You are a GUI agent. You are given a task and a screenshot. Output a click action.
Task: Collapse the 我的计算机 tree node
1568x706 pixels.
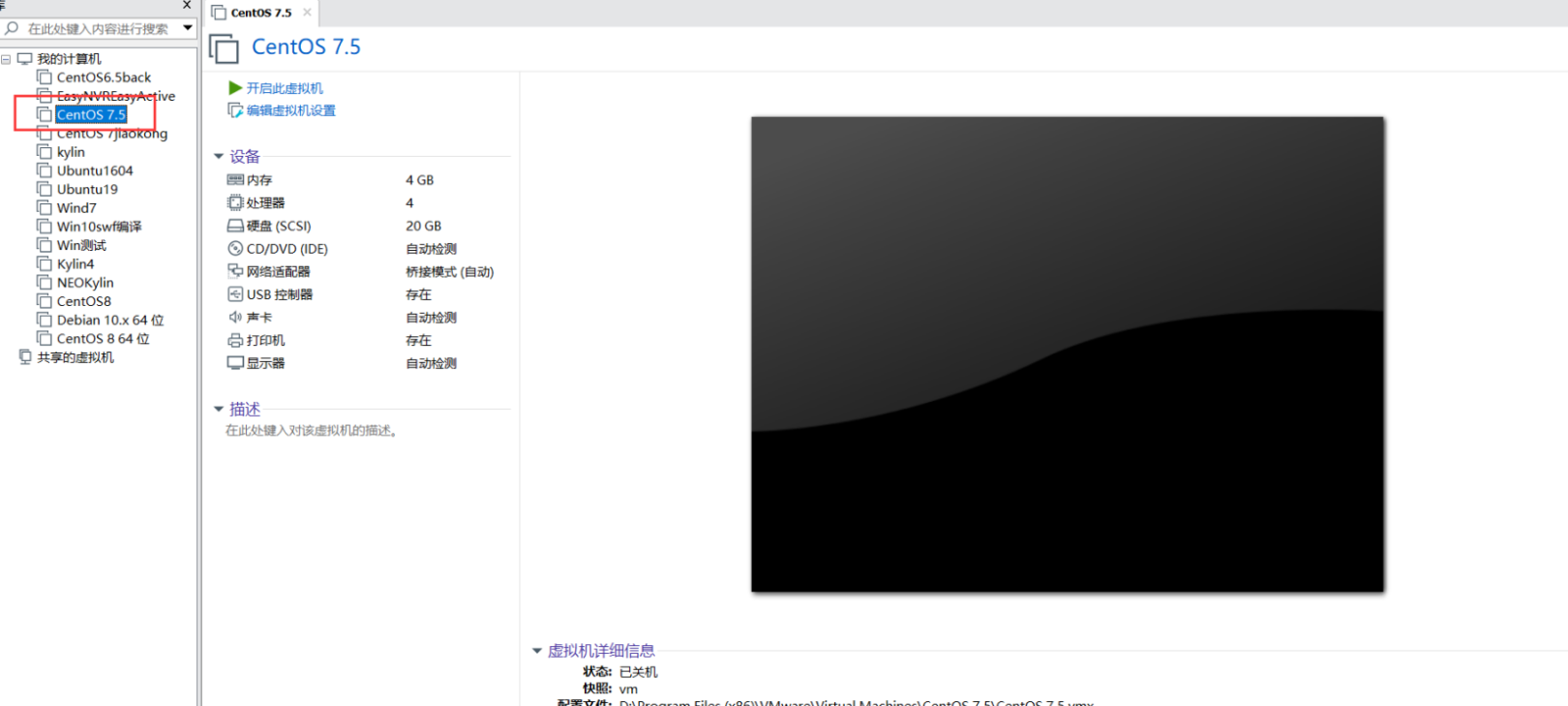pos(7,59)
